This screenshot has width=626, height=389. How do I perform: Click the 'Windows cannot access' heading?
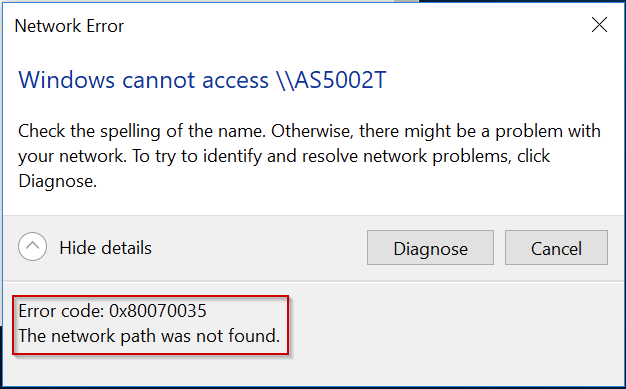[144, 80]
